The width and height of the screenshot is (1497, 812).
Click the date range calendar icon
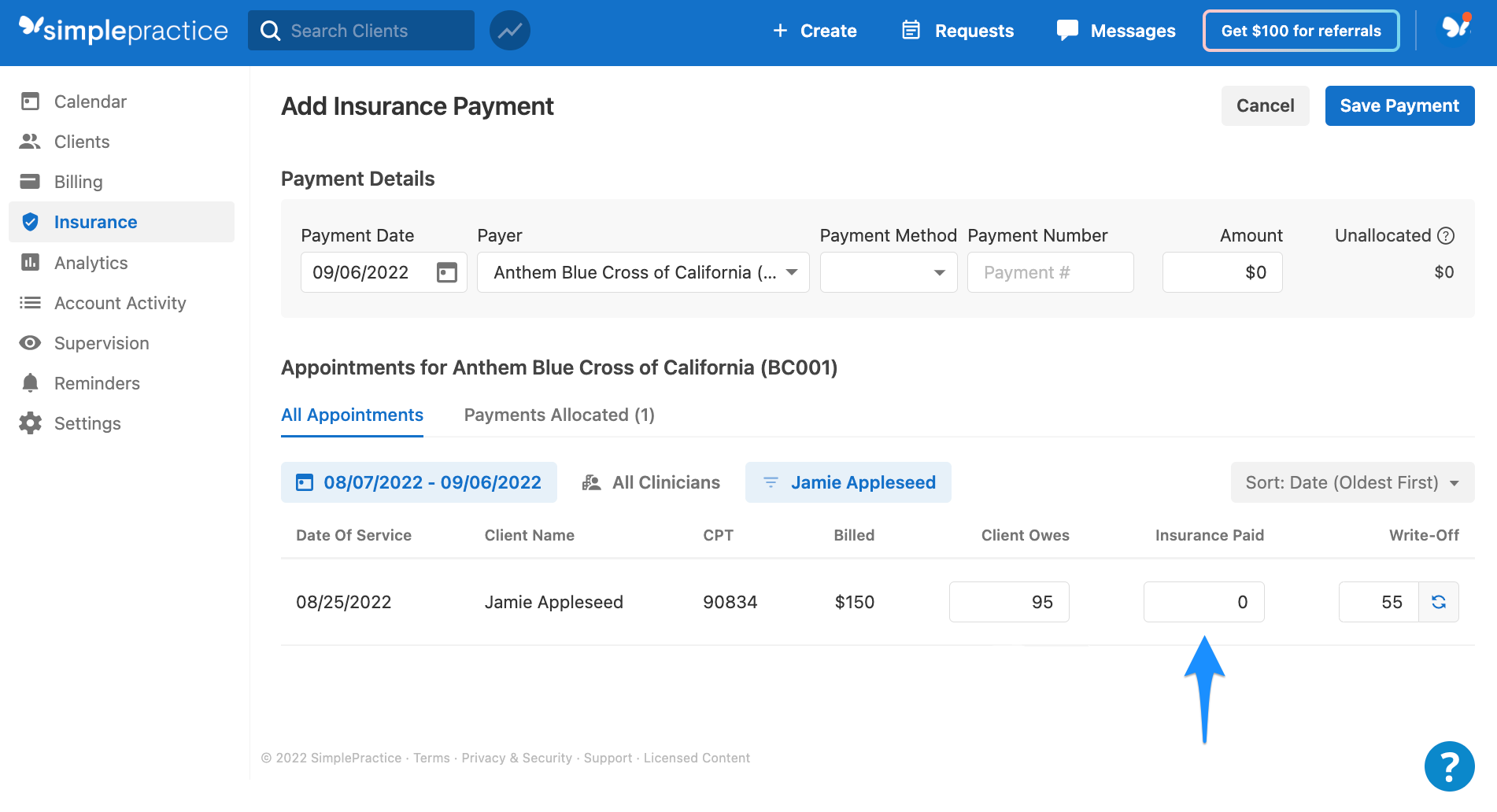point(304,482)
